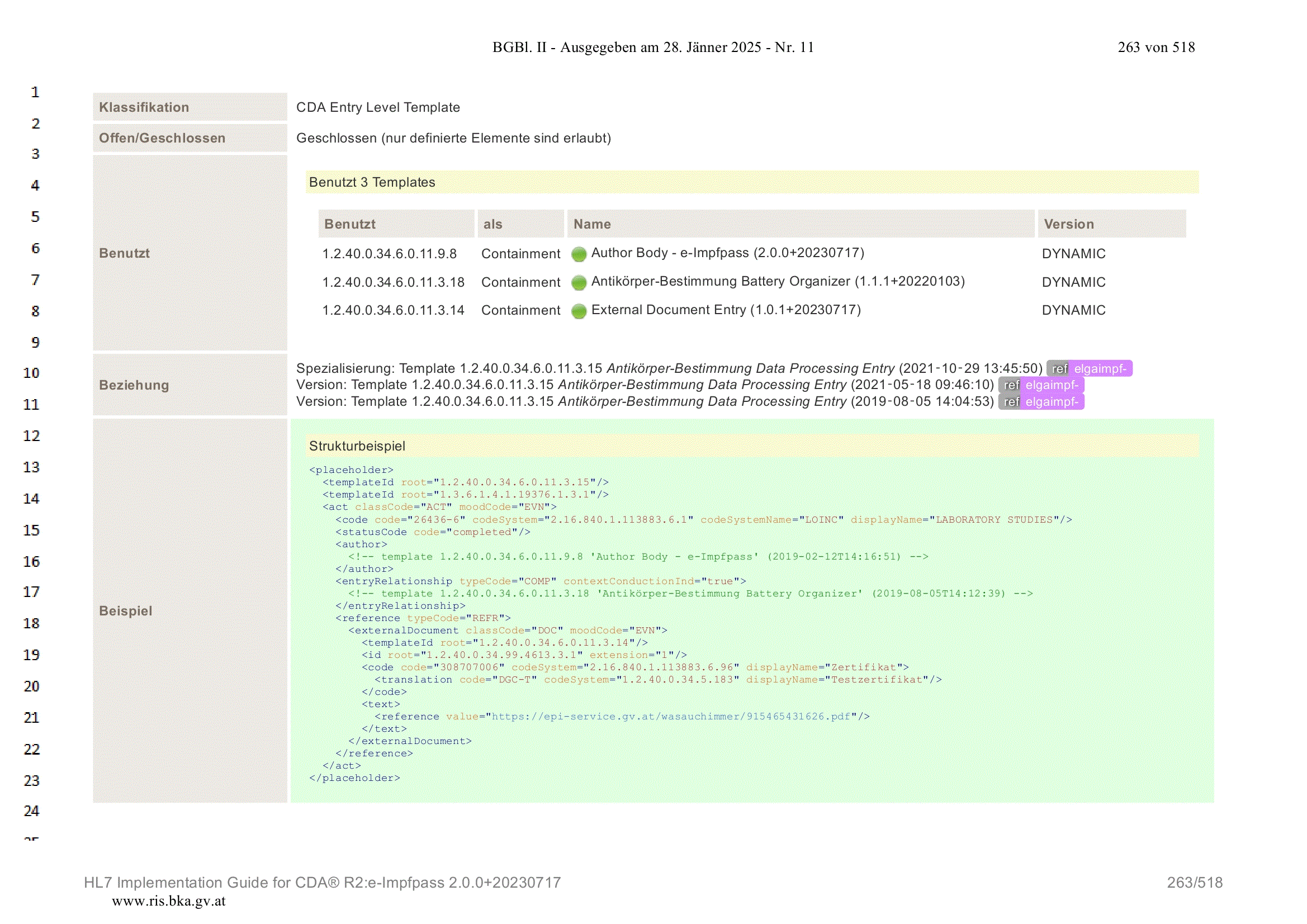Click DYNAMIC in External Document Entry row
Screen dimensions: 1307x924
1073,310
